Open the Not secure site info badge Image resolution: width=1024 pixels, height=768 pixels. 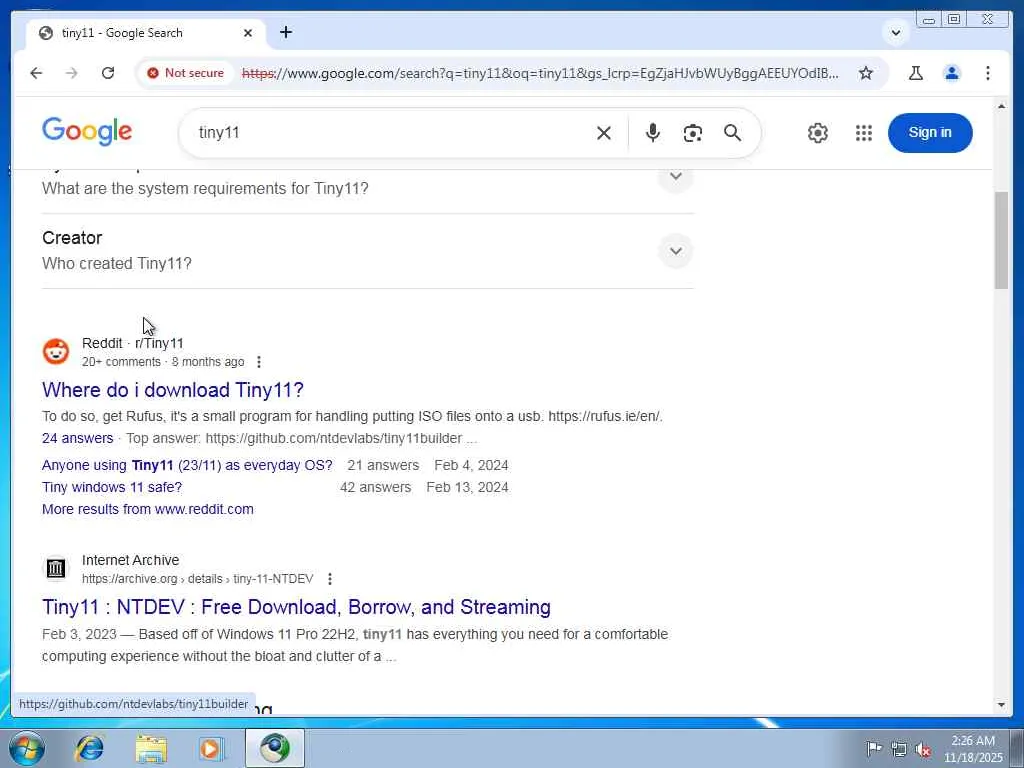click(x=185, y=73)
